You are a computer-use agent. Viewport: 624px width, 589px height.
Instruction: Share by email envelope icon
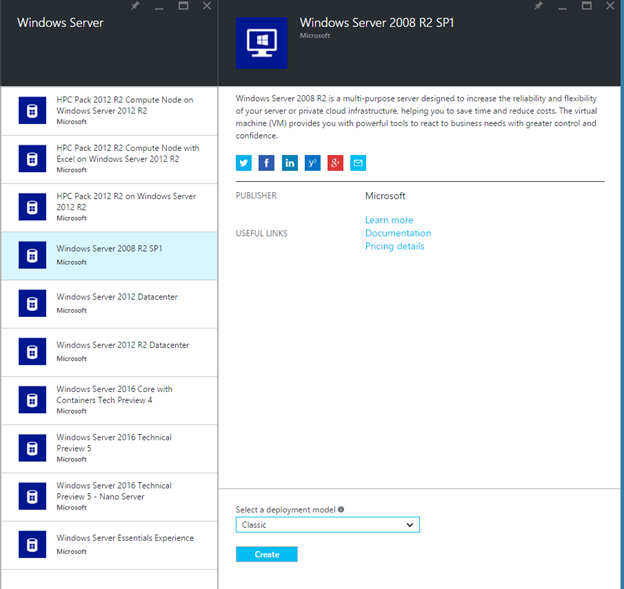pos(358,163)
